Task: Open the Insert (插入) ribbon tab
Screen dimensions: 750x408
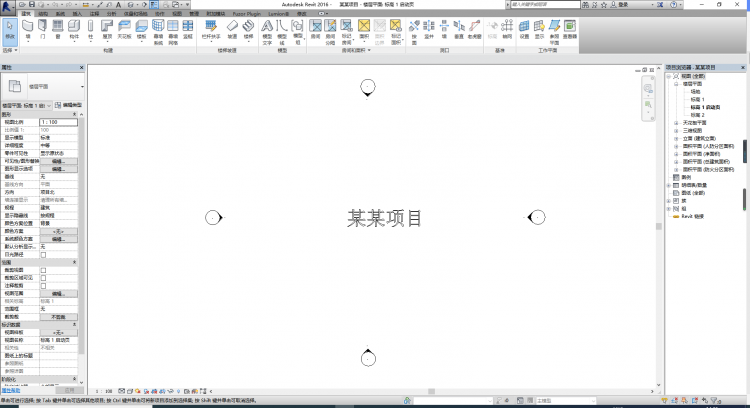Action: [x=77, y=14]
